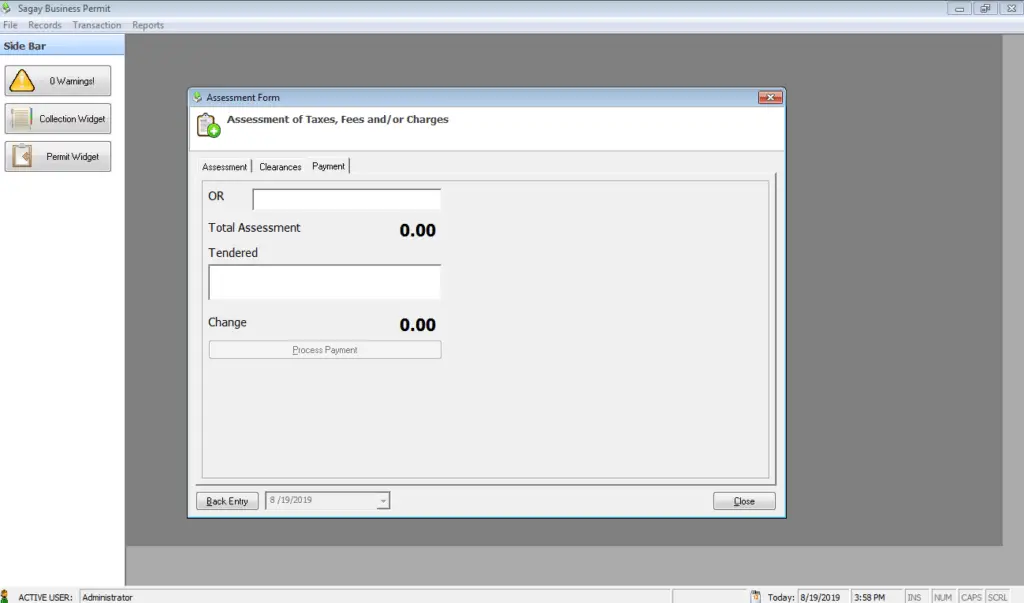Image resolution: width=1024 pixels, height=603 pixels.
Task: Open the Records menu
Action: 45,24
